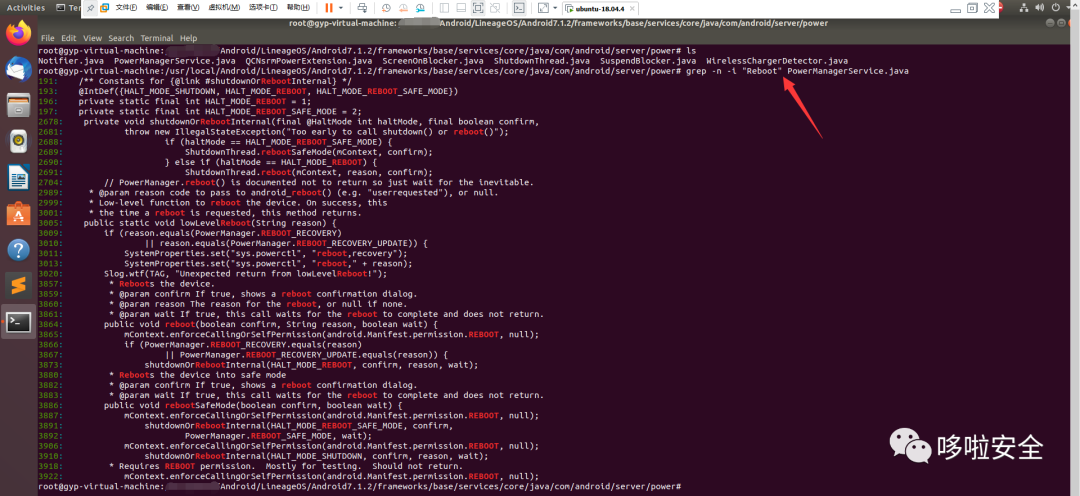Open the terminal Terminal menu

tap(157, 39)
